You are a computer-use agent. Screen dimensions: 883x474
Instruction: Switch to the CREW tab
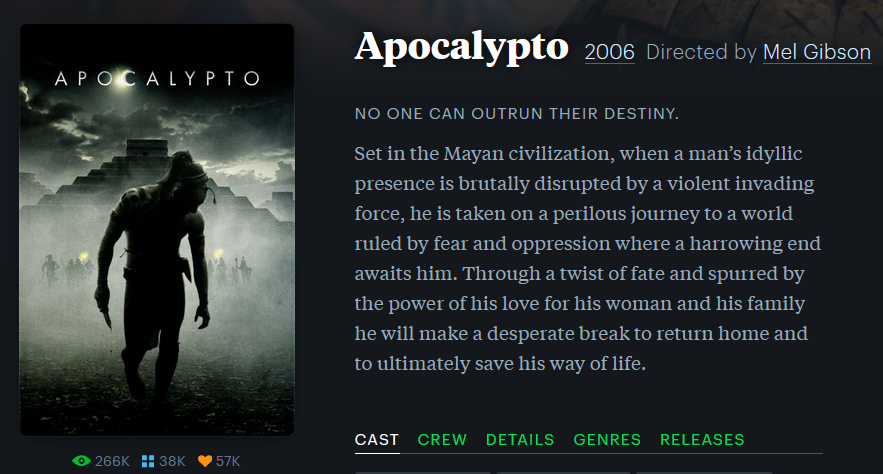point(442,440)
